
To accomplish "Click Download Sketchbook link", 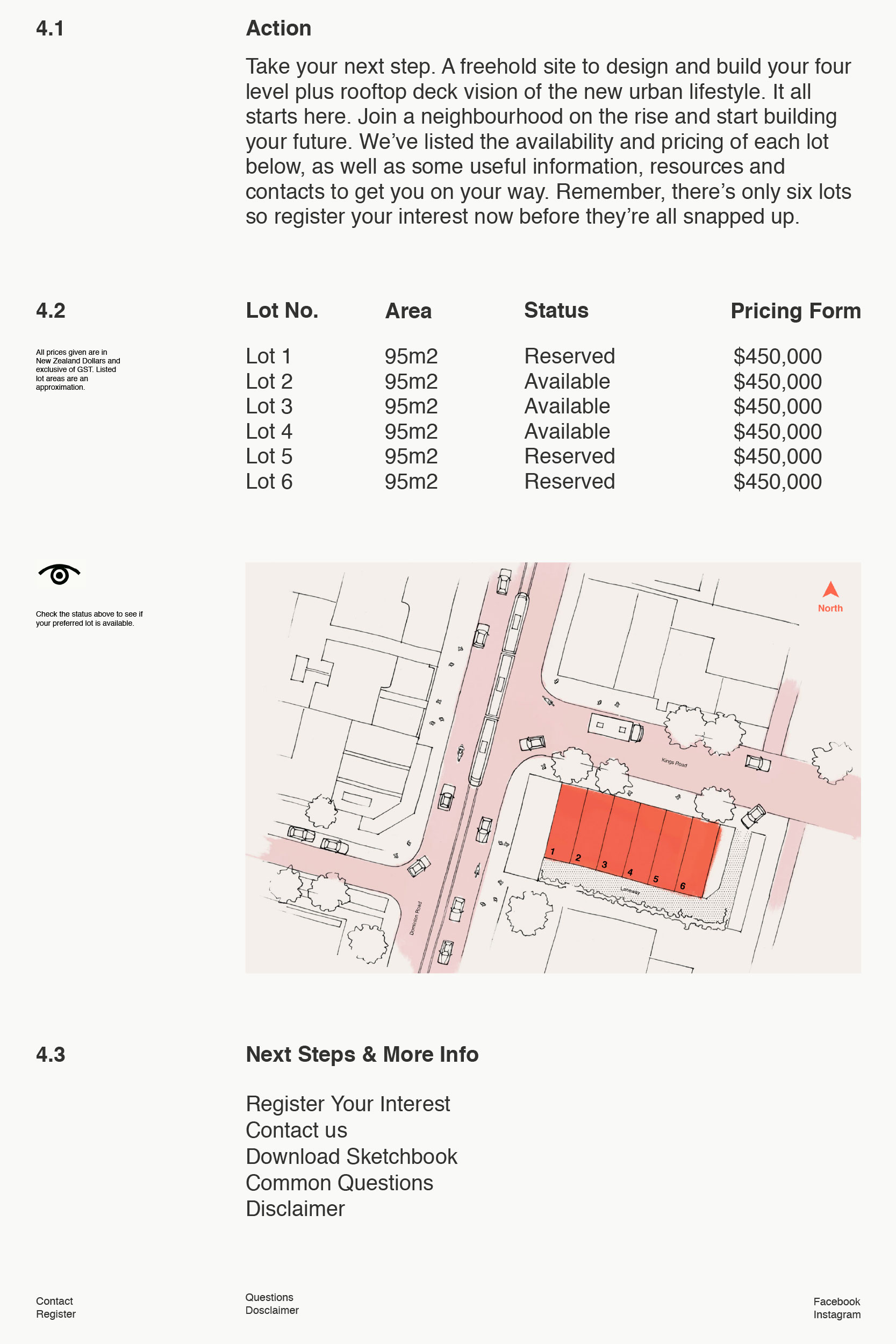I will [x=351, y=1156].
